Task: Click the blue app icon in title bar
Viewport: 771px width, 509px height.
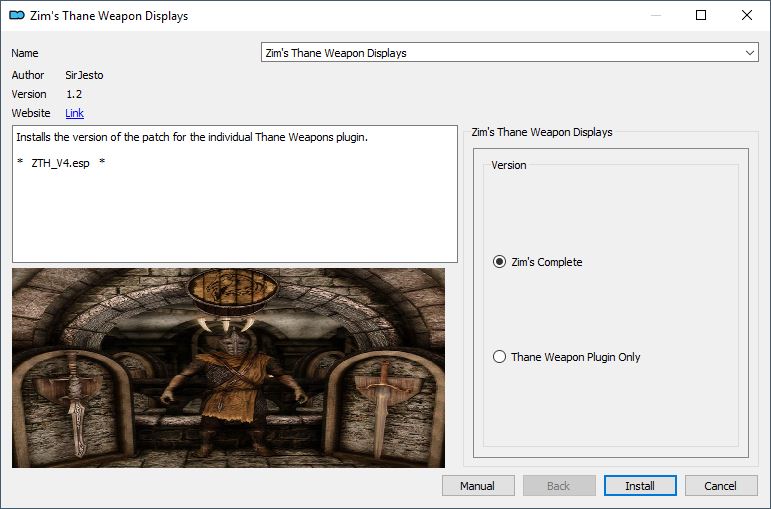Action: pos(17,15)
